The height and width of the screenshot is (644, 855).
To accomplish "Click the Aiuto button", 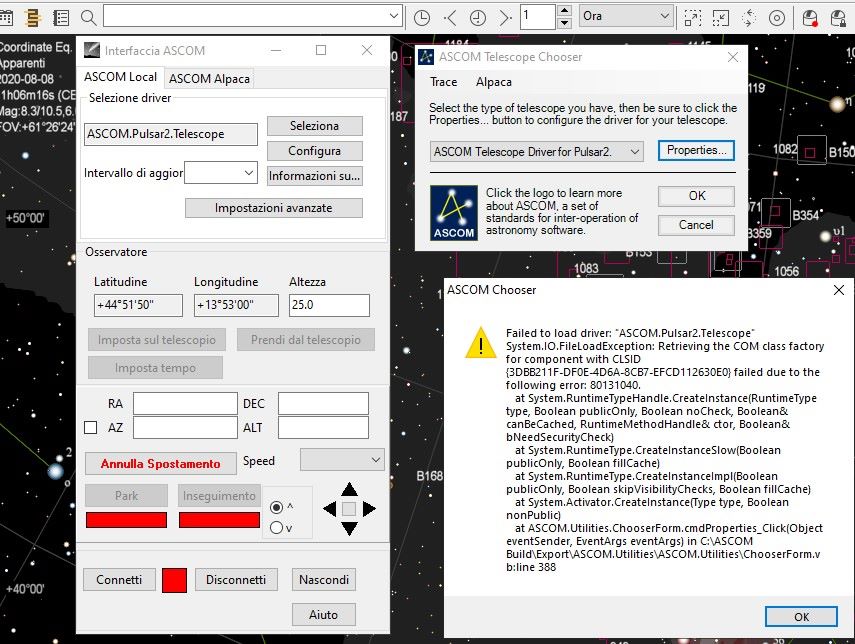I will 324,615.
